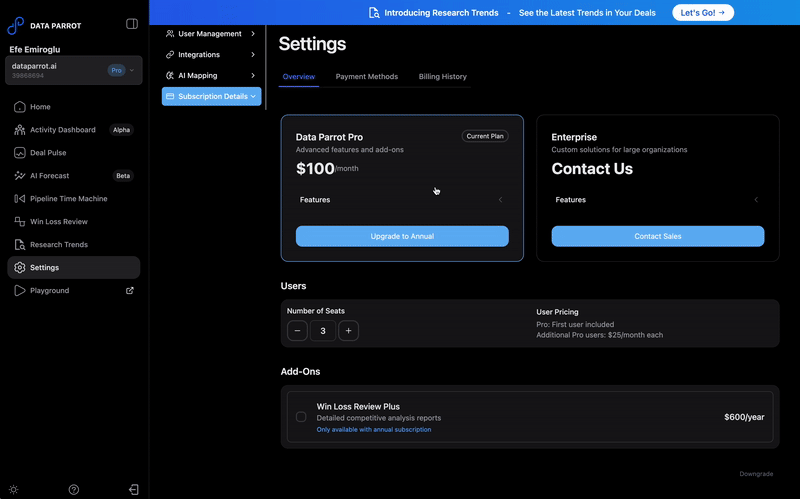Click the Additional Pro users pricing text
The image size is (800, 499).
coord(599,335)
